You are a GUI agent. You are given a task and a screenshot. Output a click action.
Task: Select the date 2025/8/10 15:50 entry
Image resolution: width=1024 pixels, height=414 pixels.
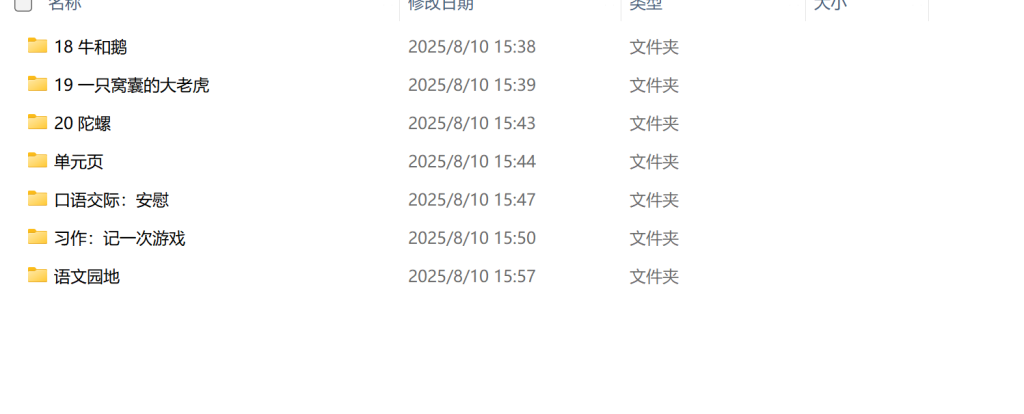(x=472, y=238)
